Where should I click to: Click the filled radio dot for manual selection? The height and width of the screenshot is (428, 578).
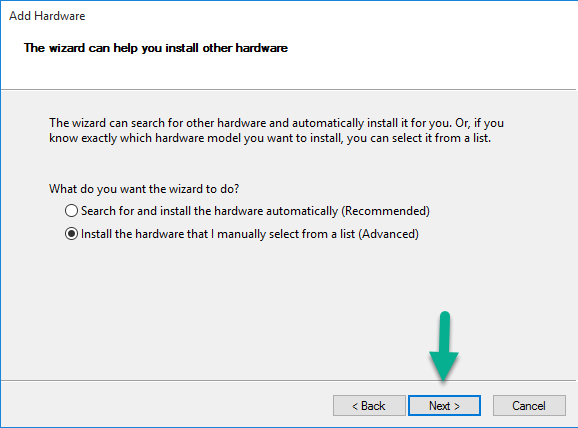click(71, 234)
